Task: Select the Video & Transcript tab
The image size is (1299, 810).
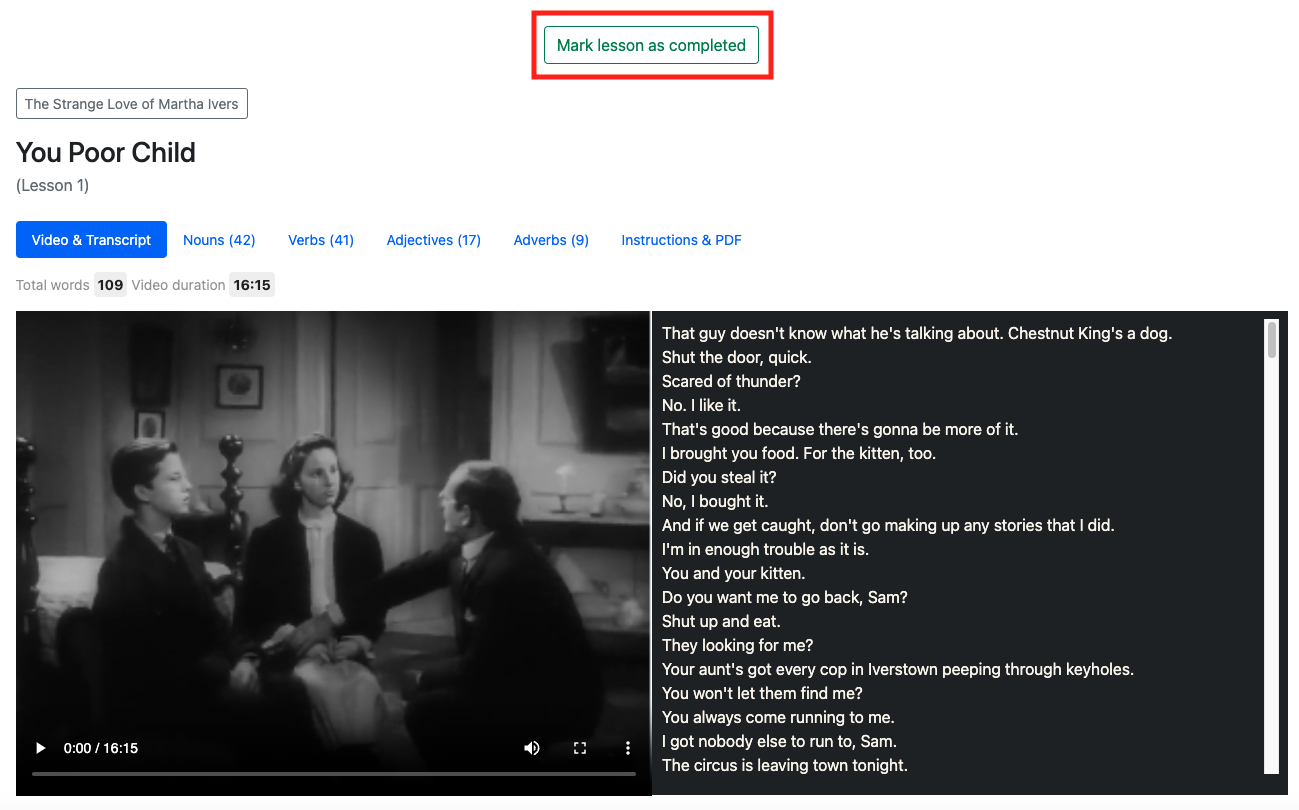Action: (x=91, y=240)
